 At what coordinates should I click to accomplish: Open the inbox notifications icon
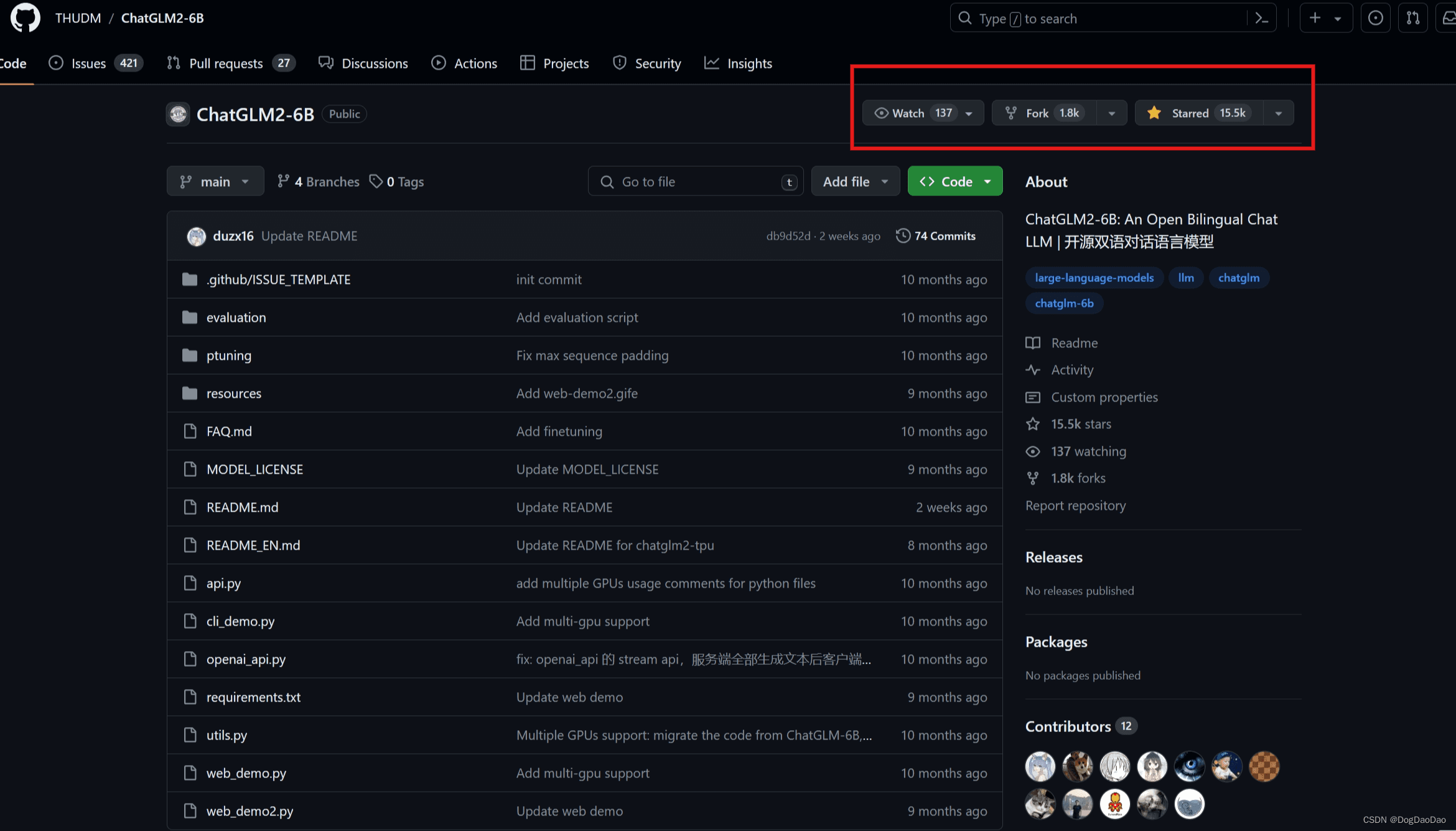1449,18
